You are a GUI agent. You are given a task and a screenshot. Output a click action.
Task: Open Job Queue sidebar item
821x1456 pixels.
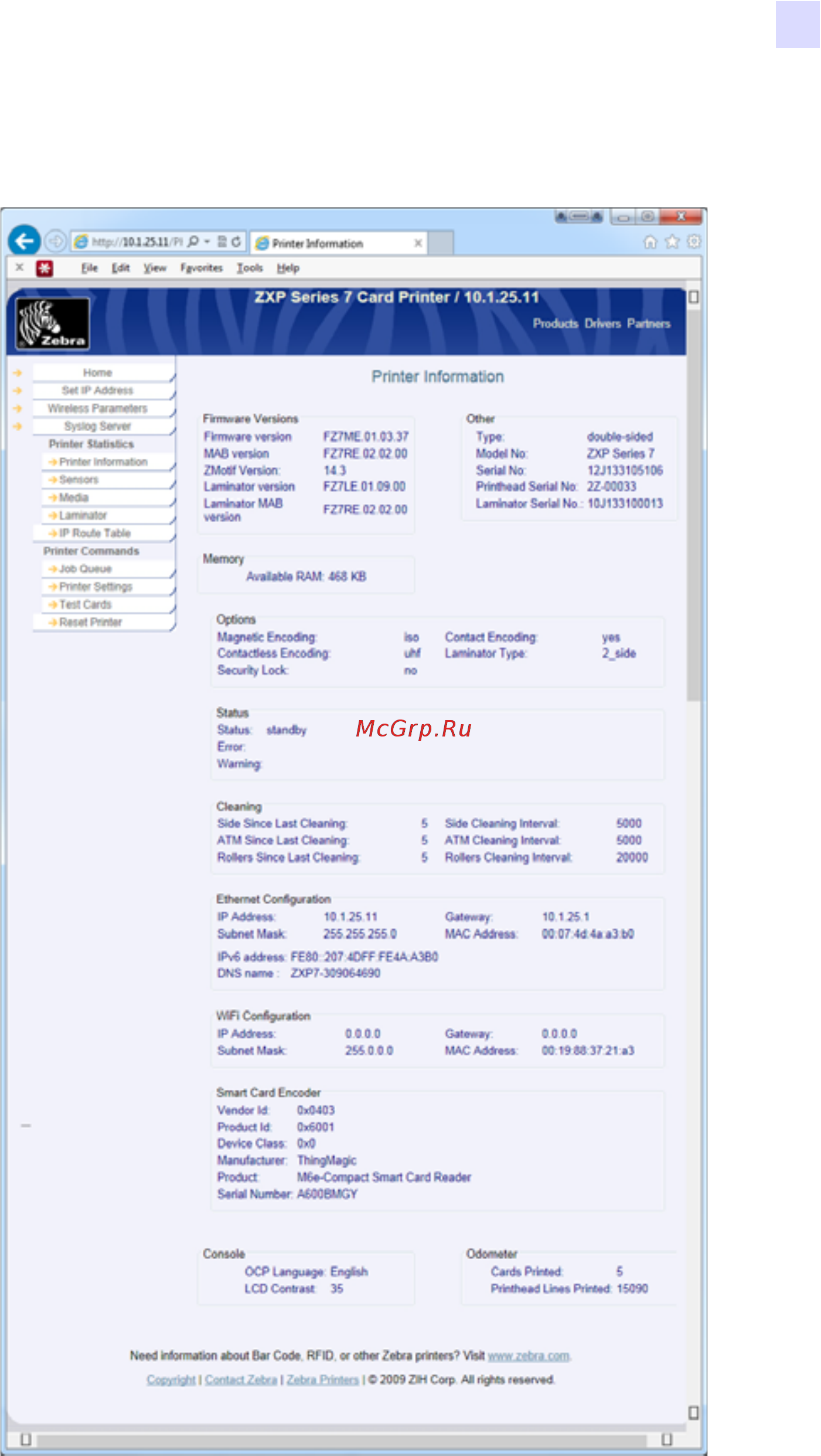[x=108, y=569]
